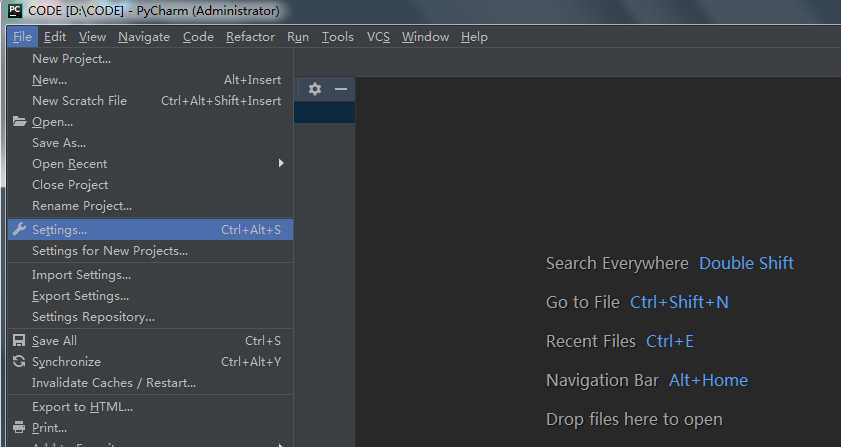Viewport: 841px width, 447px height.
Task: Select Invalidate Caches / Restart...
Action: (151, 383)
